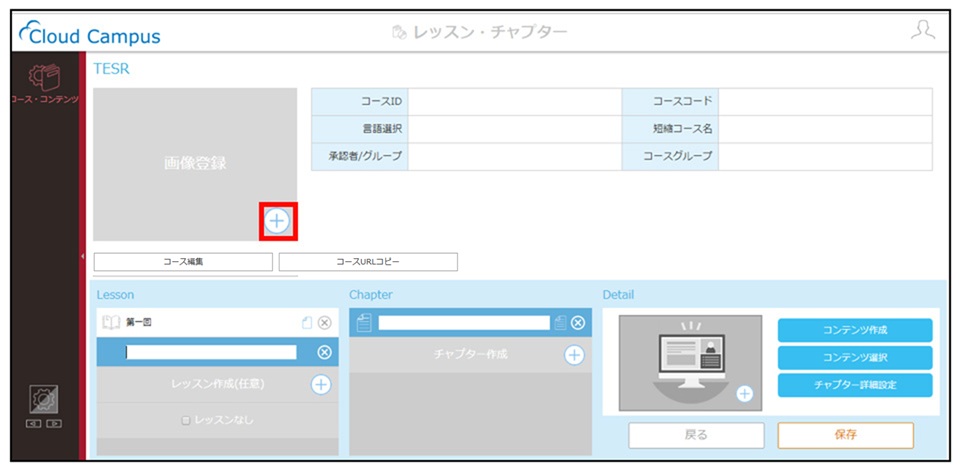Open the user profile icon at top right

click(x=922, y=31)
